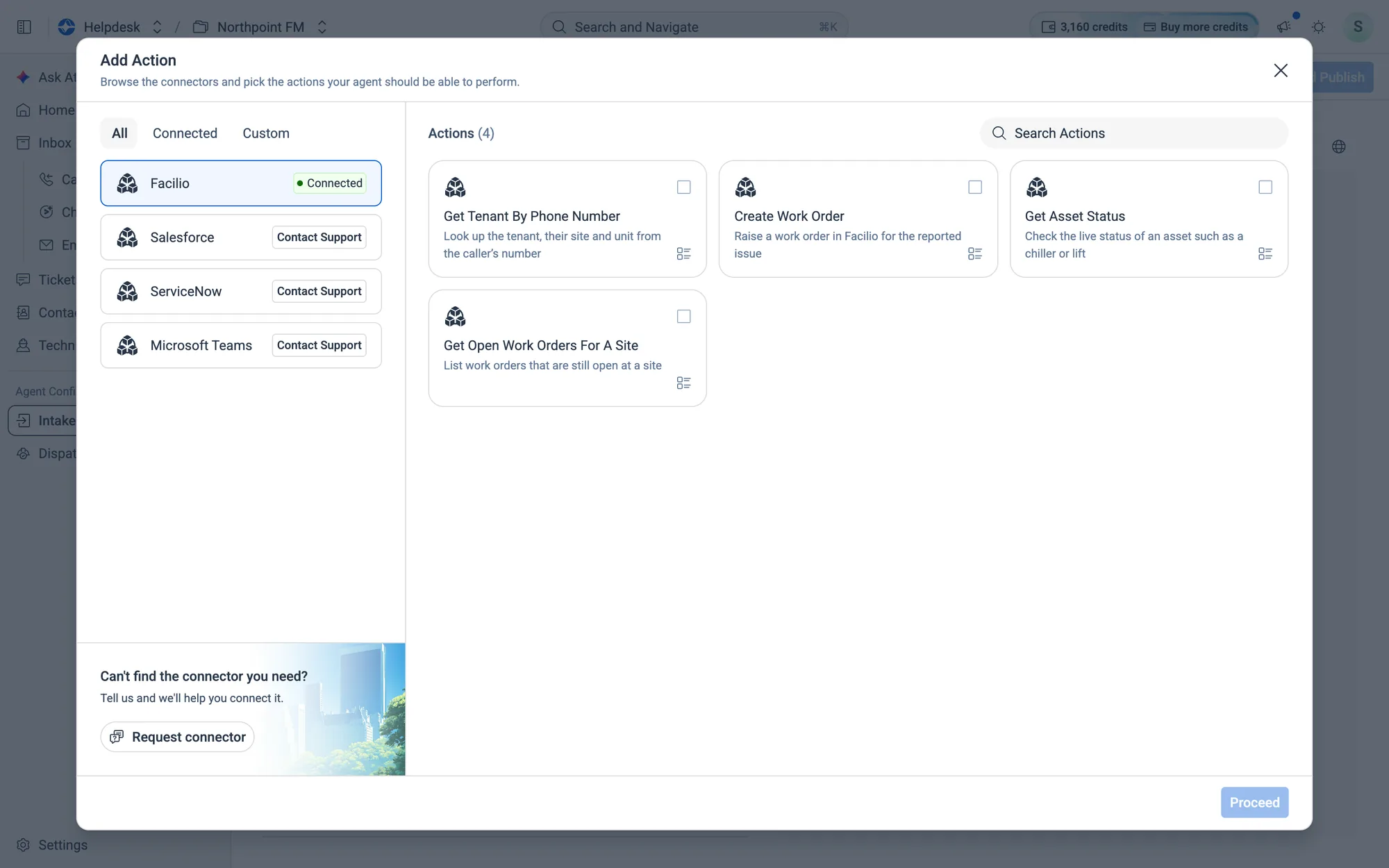
Task: Open details icon on Get Open Work Orders card
Action: 683,383
